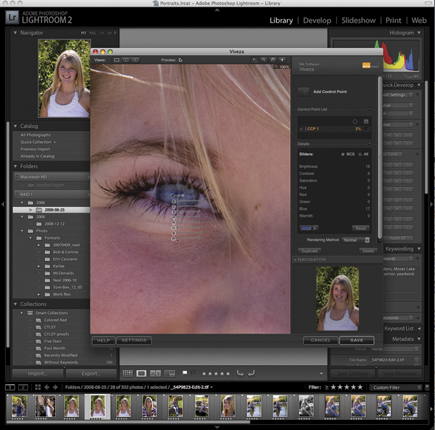Click the selection arrow tool in Viveza toolbar
The image size is (435, 430).
coord(254,60)
